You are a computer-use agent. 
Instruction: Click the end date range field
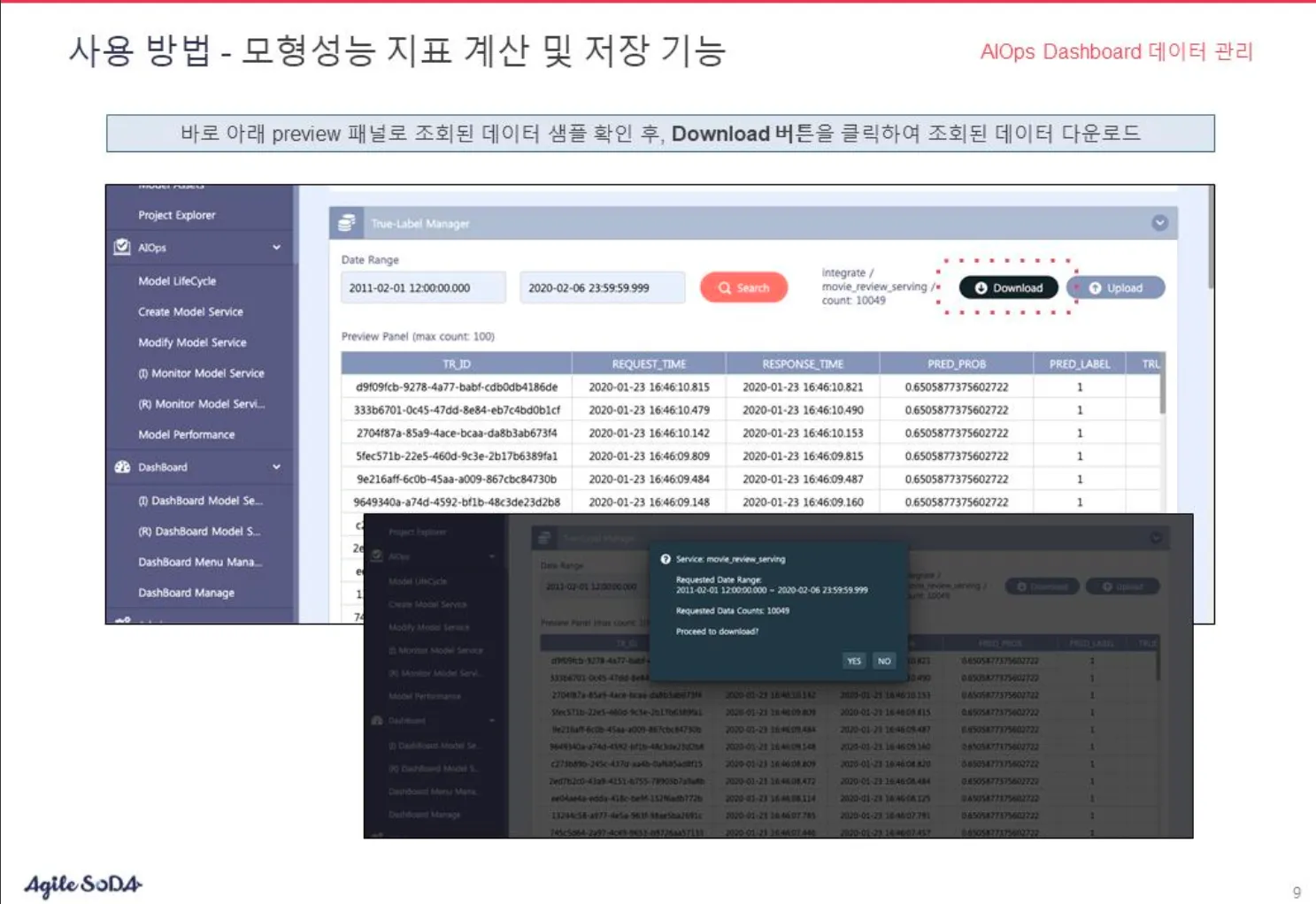[602, 288]
